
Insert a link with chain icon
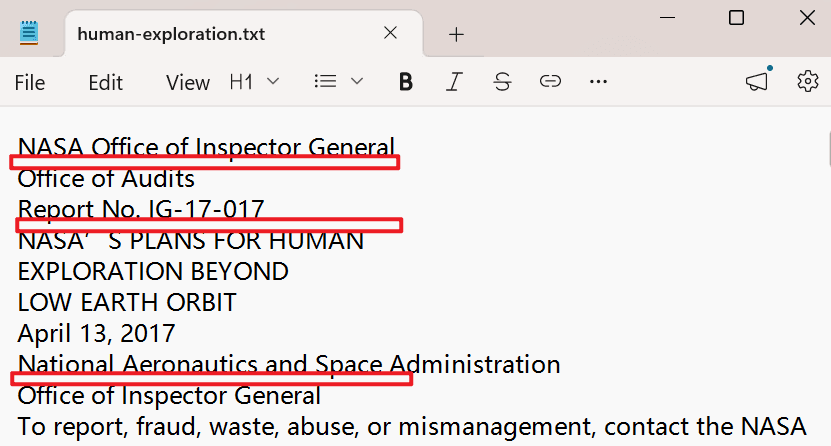click(x=550, y=82)
